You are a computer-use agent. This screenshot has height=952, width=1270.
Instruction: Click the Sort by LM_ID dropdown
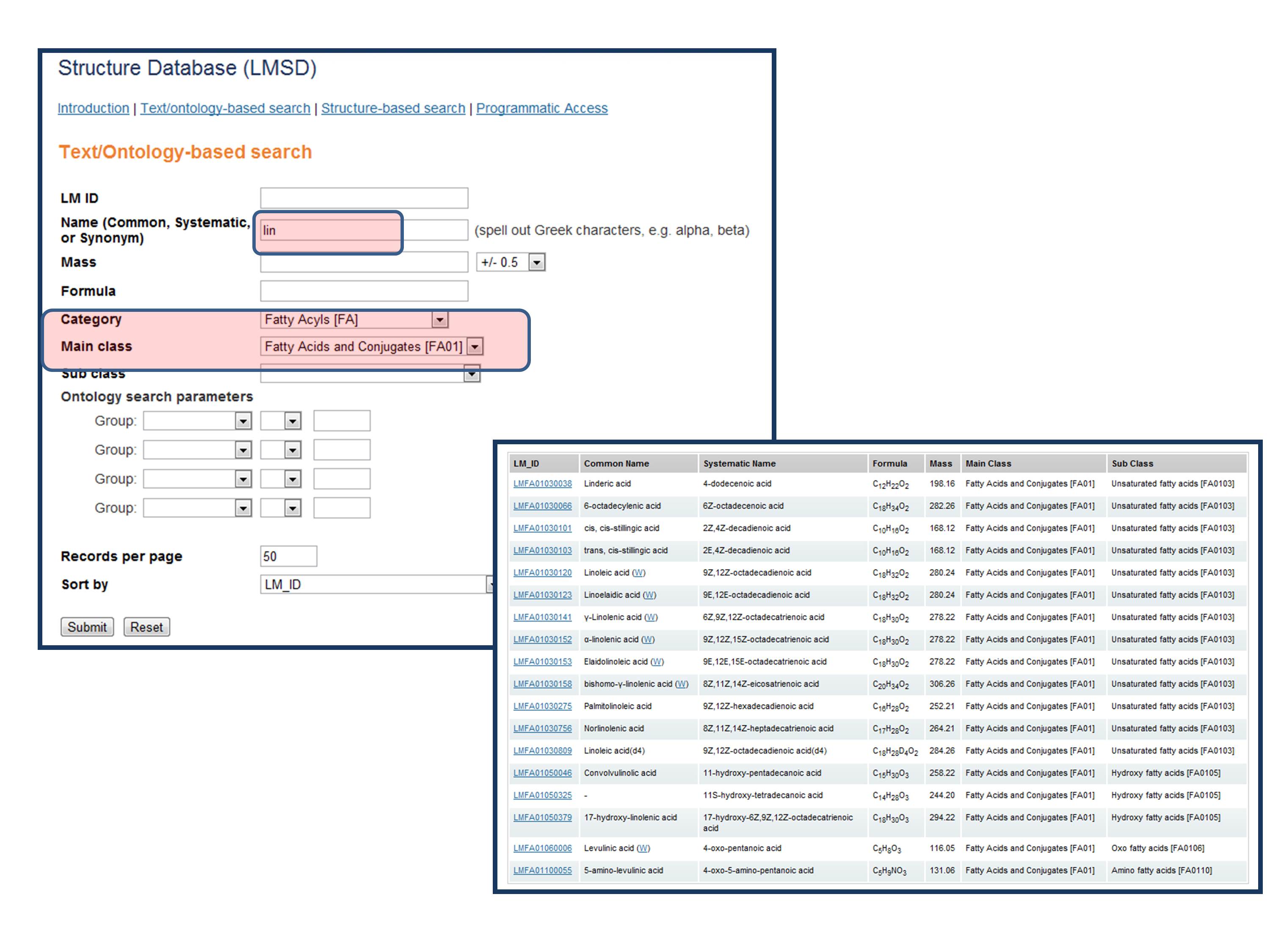[376, 584]
